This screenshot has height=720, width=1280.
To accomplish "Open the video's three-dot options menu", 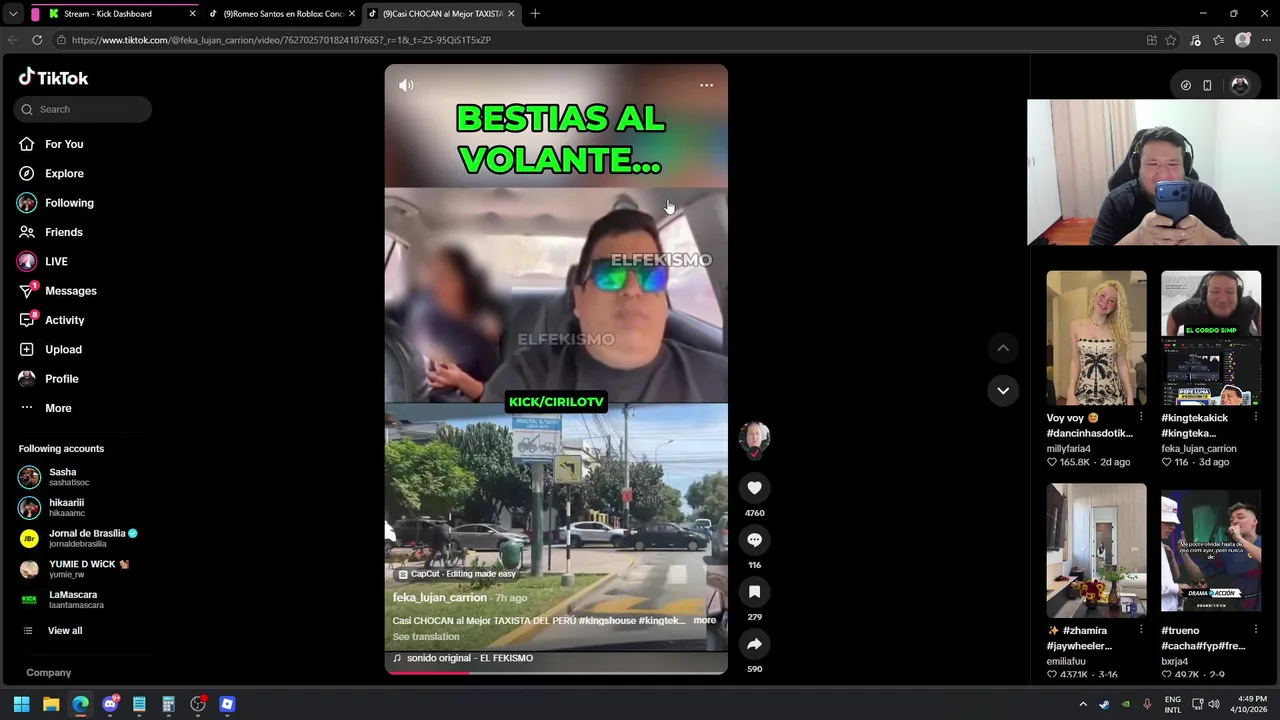I will [x=706, y=85].
